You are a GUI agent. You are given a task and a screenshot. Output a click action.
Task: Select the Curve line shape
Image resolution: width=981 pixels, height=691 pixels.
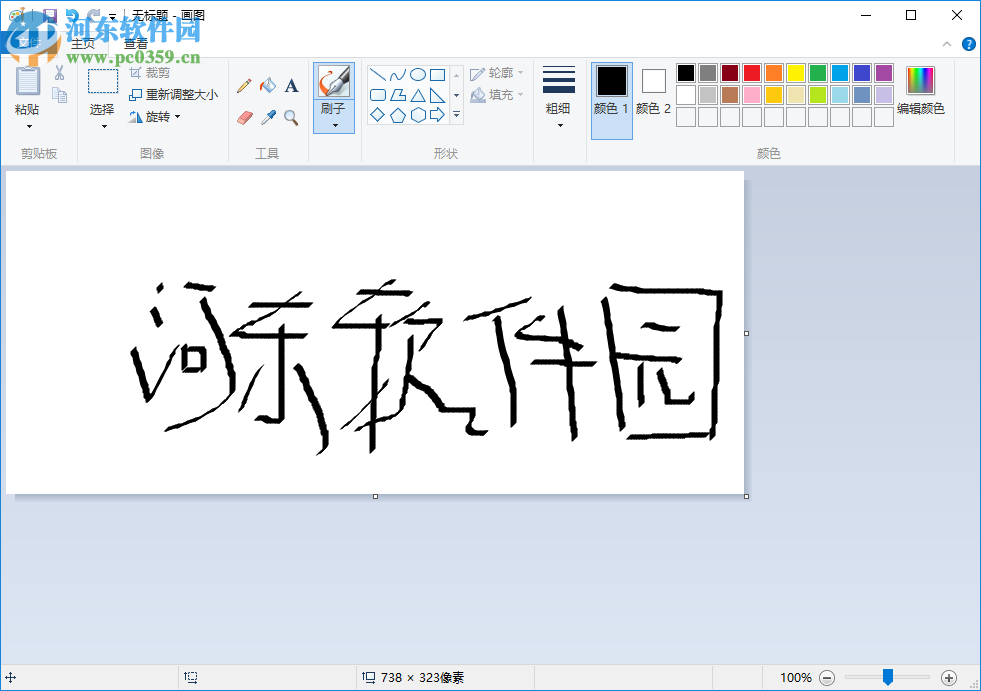click(x=398, y=75)
